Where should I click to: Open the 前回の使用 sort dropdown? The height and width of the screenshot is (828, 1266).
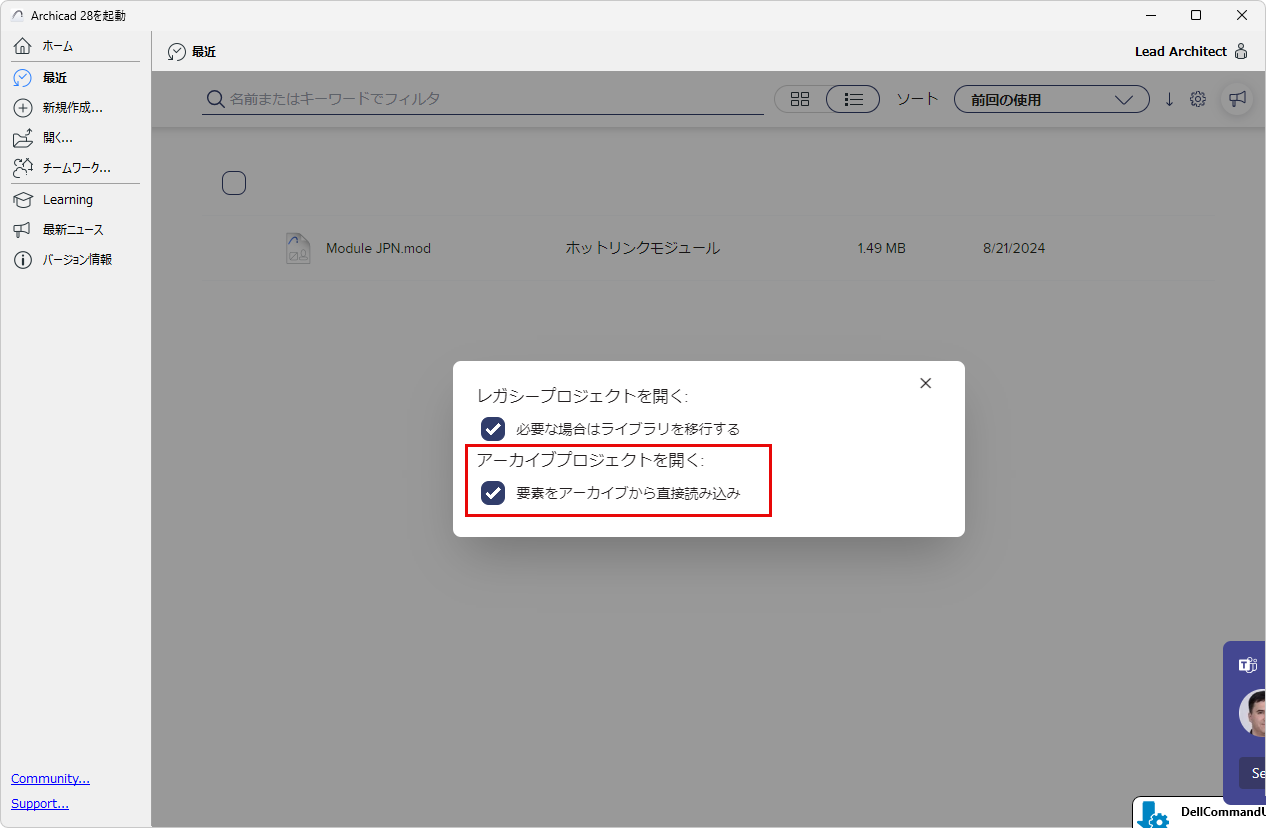(x=1051, y=99)
